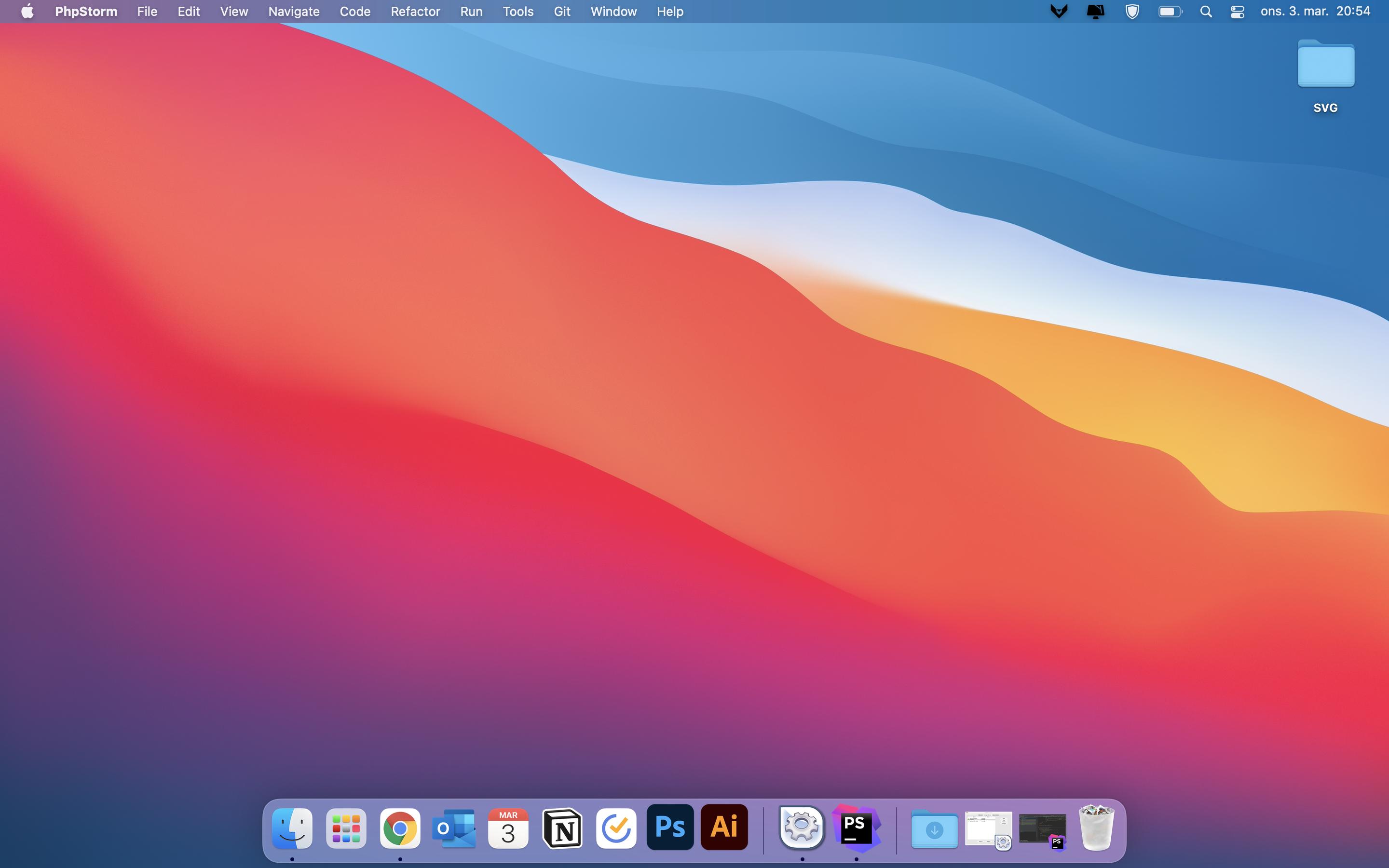Open Finder from the dock
Image resolution: width=1389 pixels, height=868 pixels.
pyautogui.click(x=292, y=828)
